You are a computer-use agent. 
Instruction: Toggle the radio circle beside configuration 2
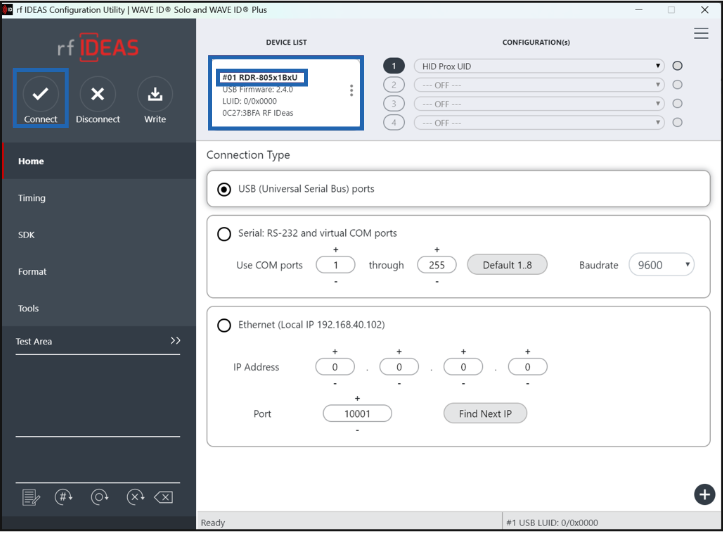click(677, 84)
